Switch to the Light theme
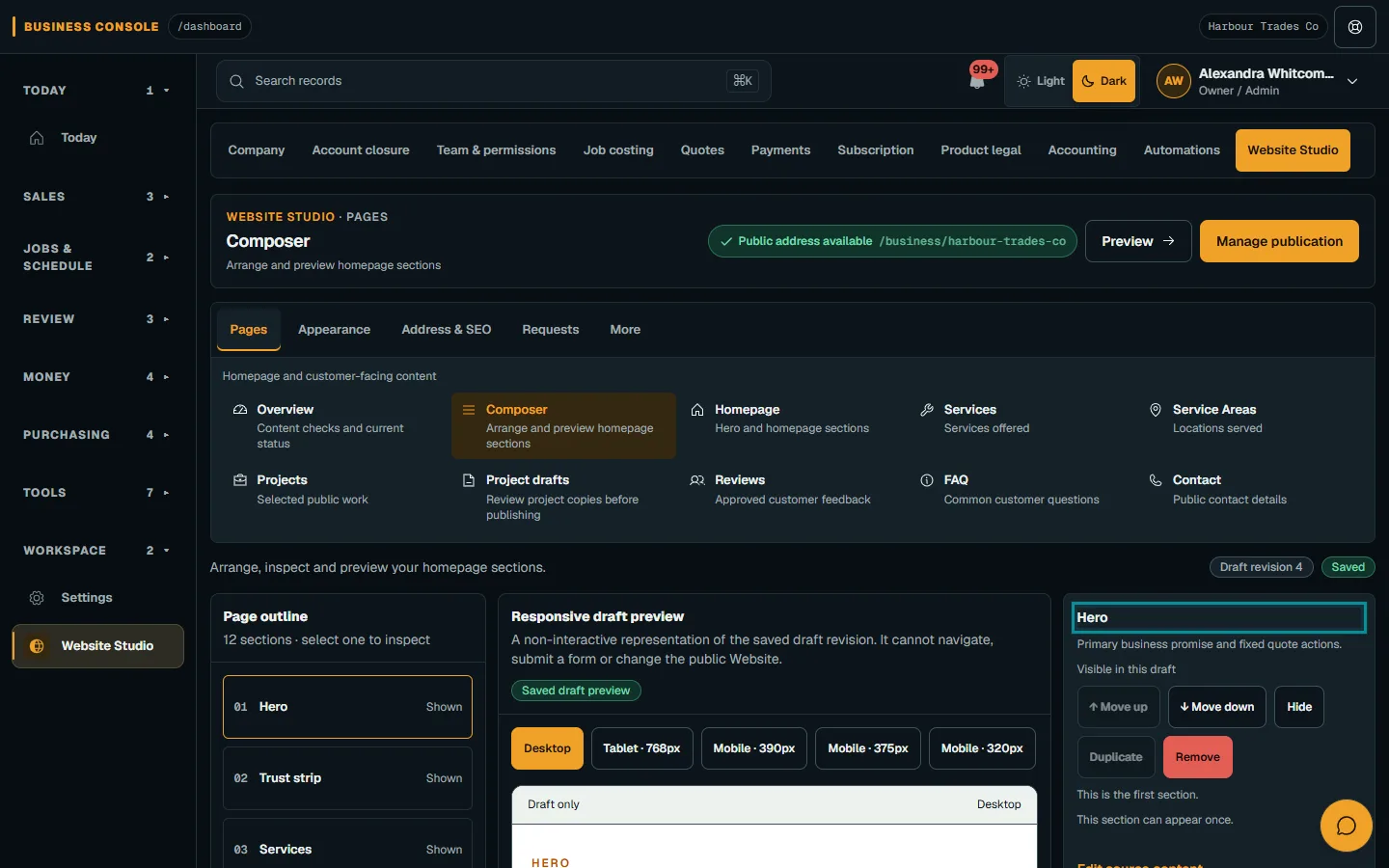This screenshot has width=1389, height=868. point(1040,81)
